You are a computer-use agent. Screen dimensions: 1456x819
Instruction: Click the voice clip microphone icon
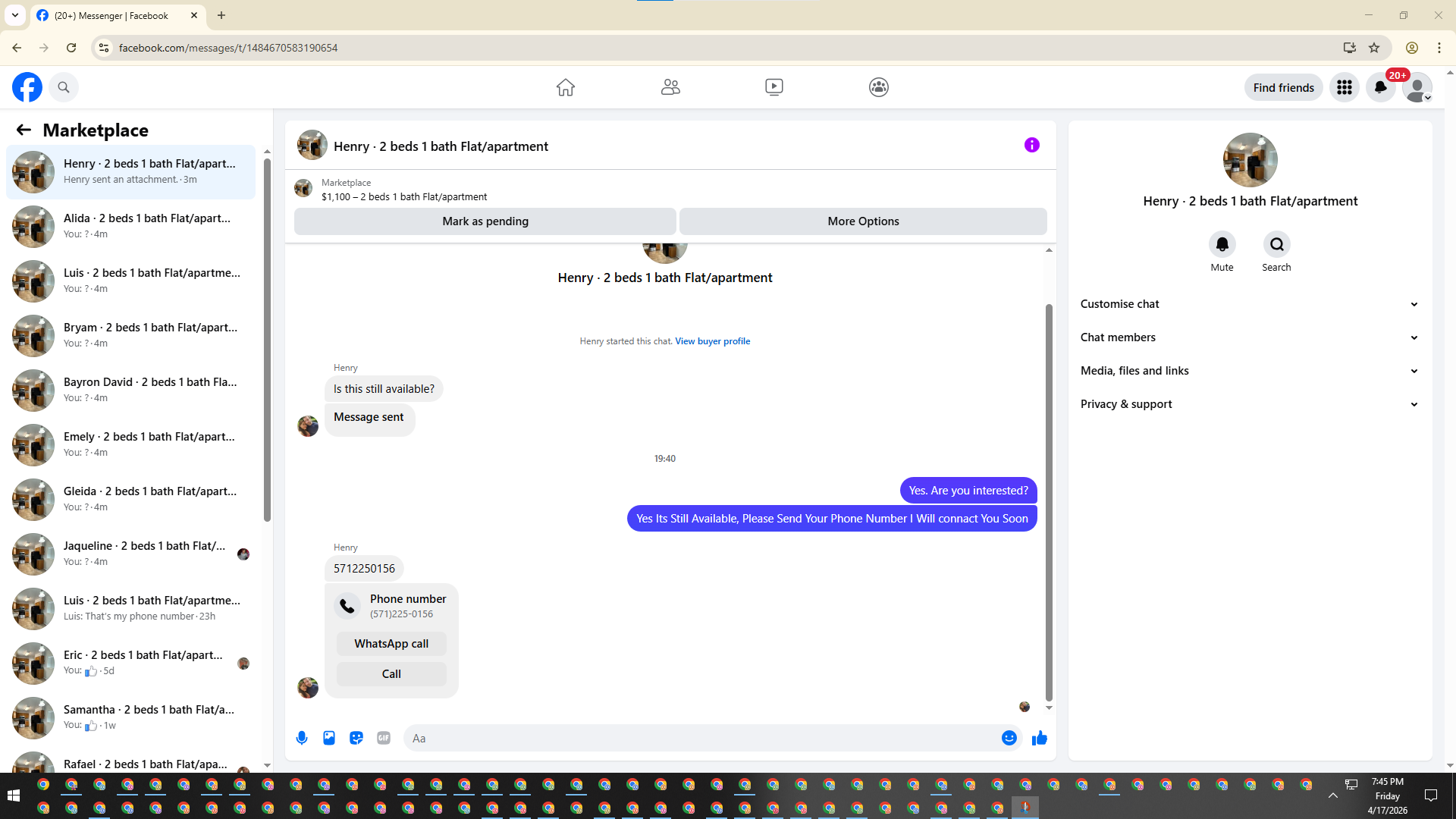click(302, 738)
